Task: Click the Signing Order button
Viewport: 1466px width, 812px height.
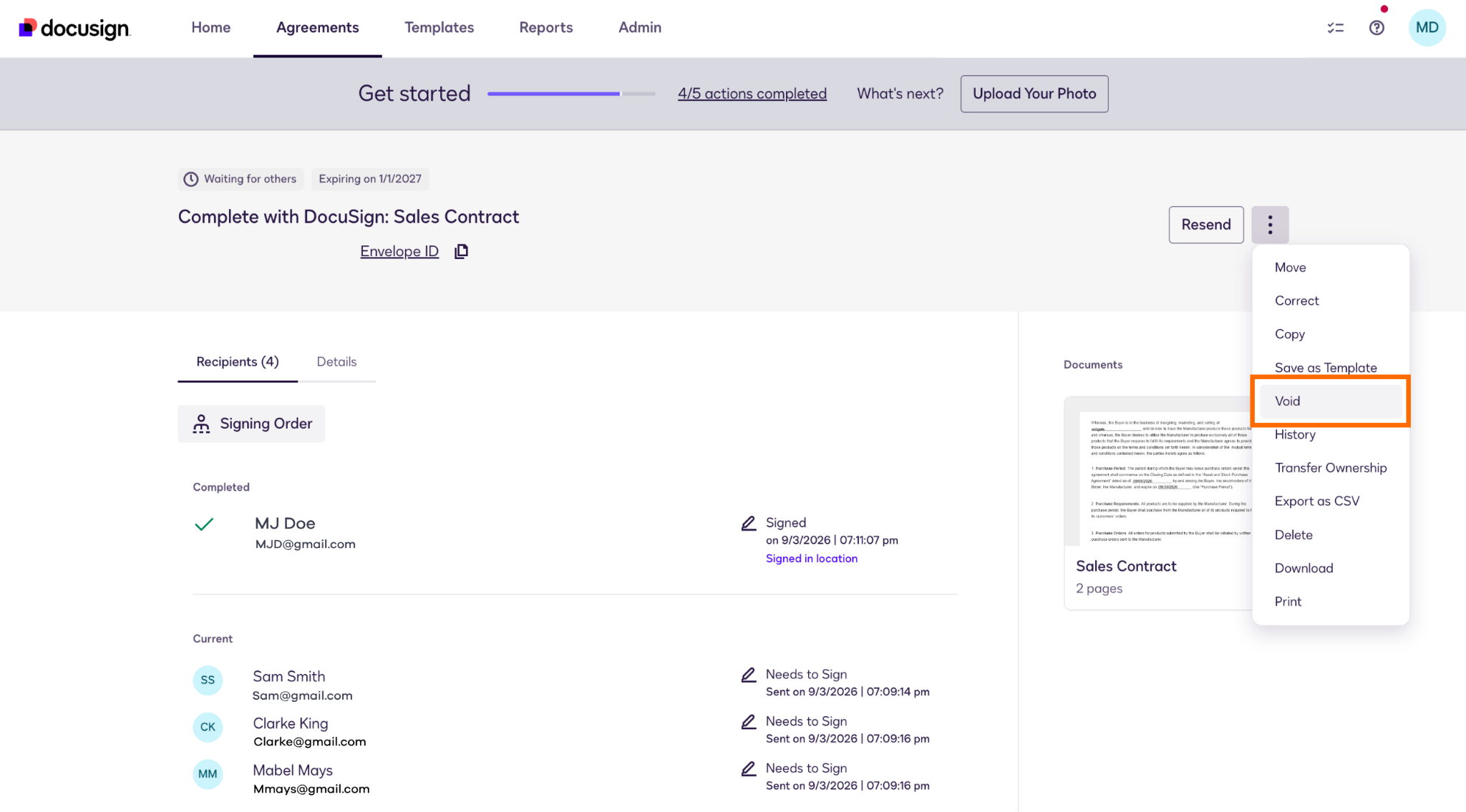Action: [251, 424]
